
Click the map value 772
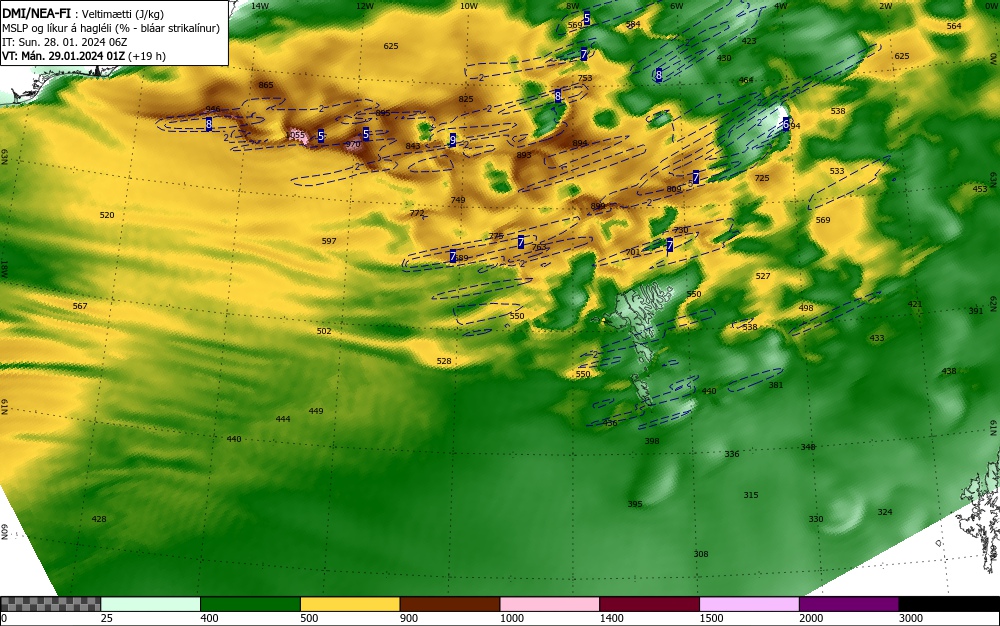(x=417, y=213)
